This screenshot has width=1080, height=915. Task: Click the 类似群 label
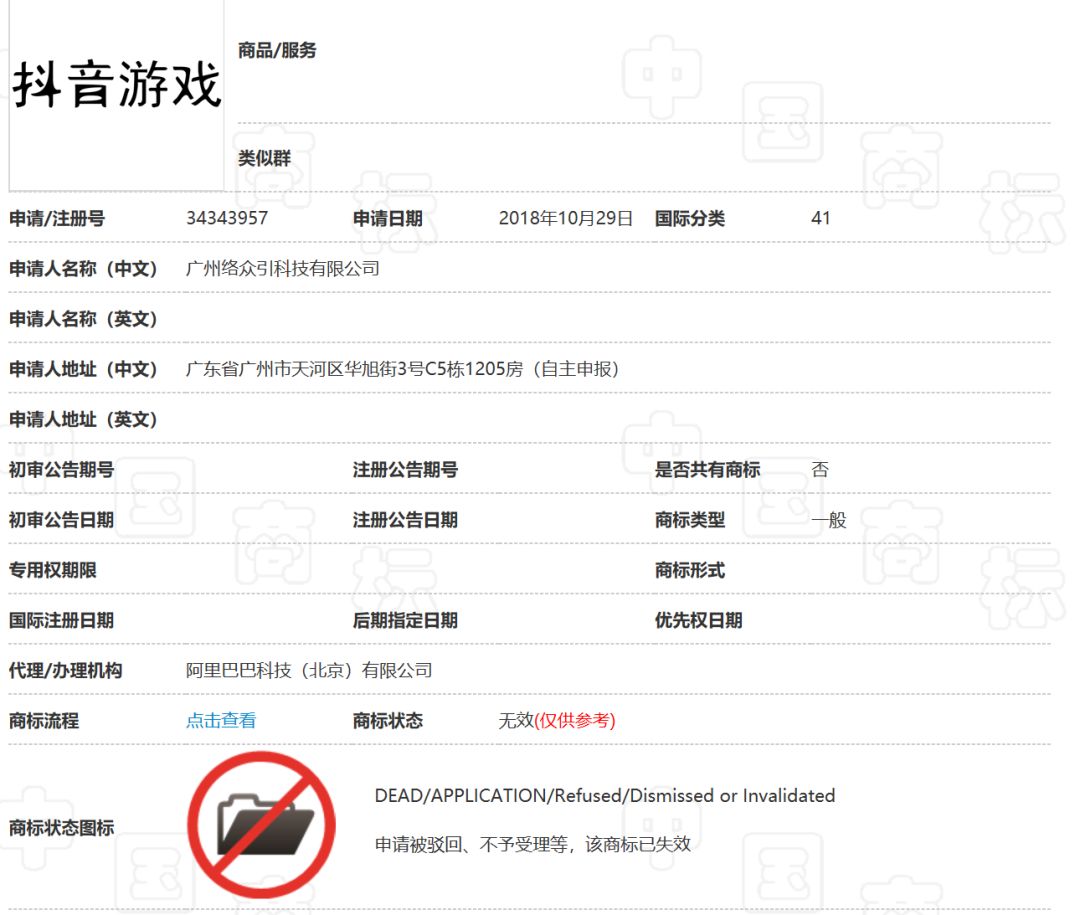tap(264, 158)
